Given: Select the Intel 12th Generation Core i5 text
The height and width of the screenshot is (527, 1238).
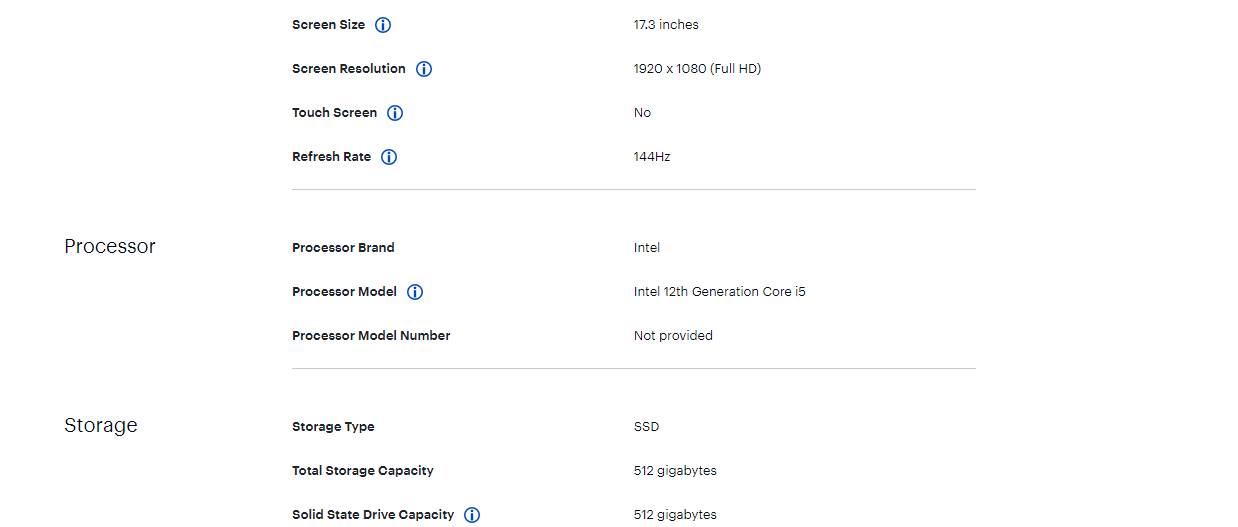Looking at the screenshot, I should point(720,292).
